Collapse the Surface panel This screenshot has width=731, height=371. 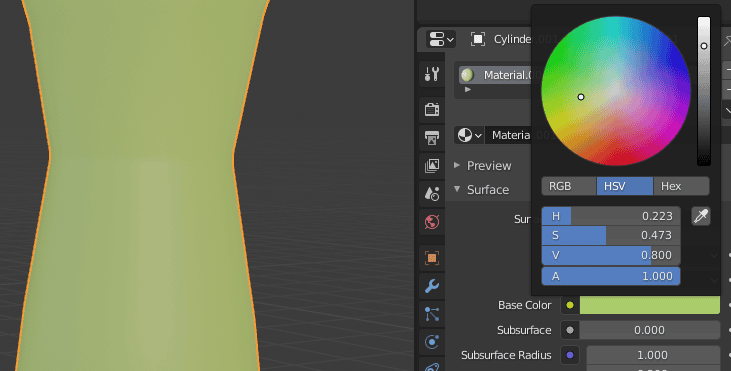(x=457, y=189)
